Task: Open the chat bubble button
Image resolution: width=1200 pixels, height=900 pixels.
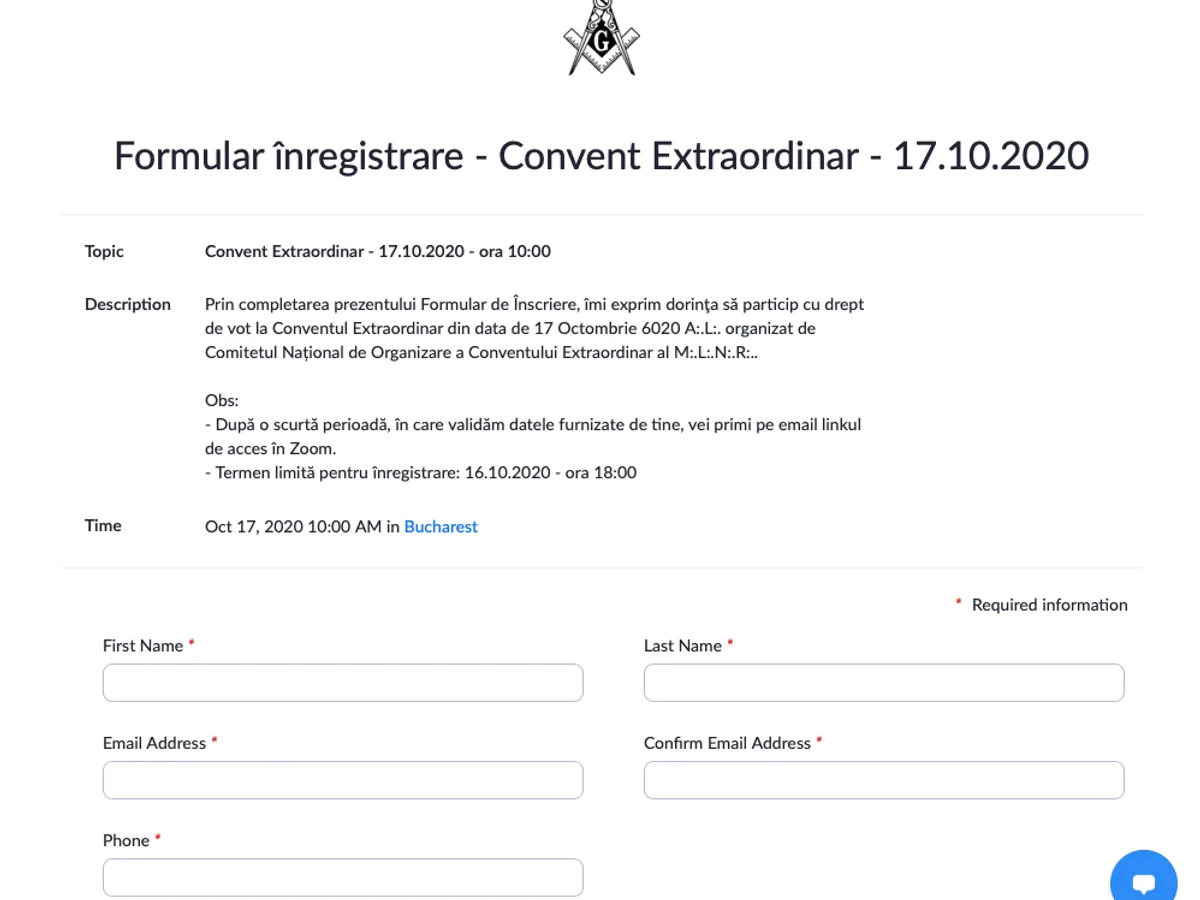Action: (1143, 880)
